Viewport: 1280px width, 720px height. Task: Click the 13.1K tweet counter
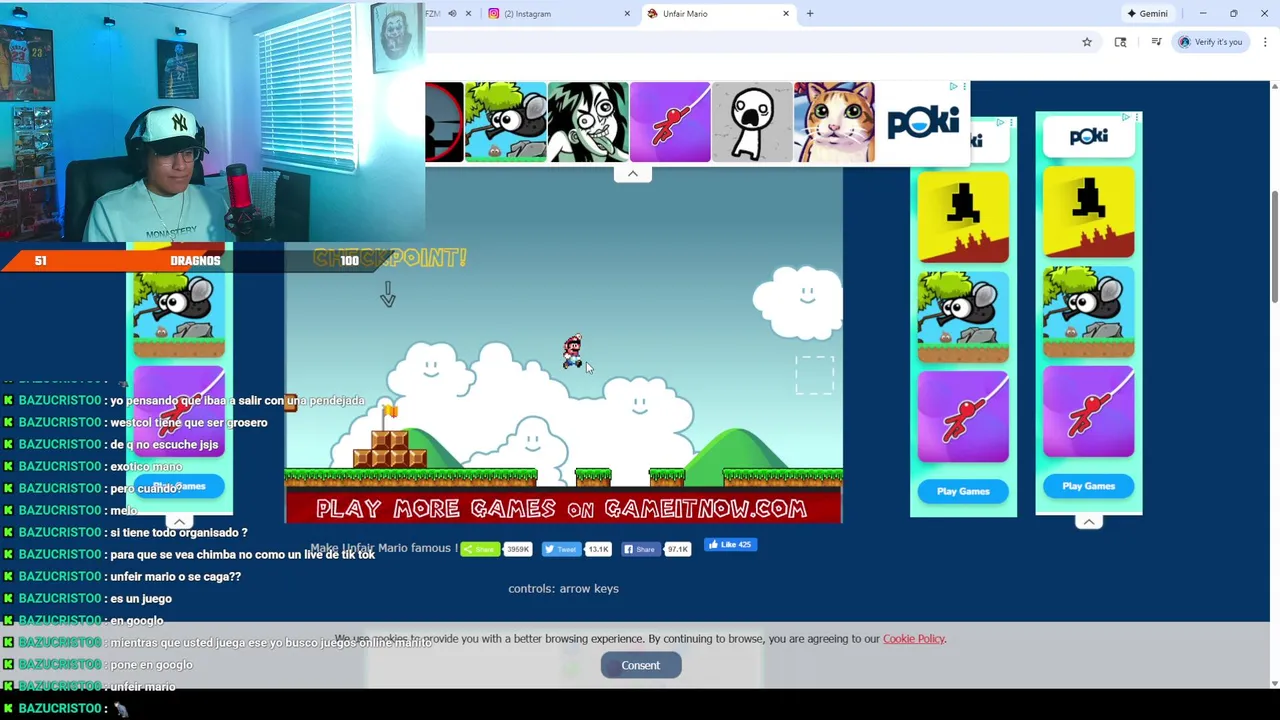[x=598, y=549]
